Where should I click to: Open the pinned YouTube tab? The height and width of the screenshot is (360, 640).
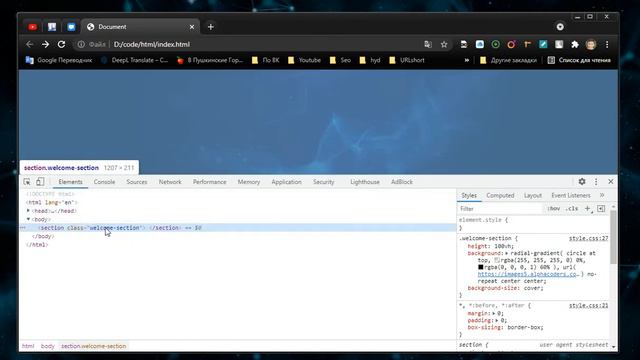[x=33, y=27]
